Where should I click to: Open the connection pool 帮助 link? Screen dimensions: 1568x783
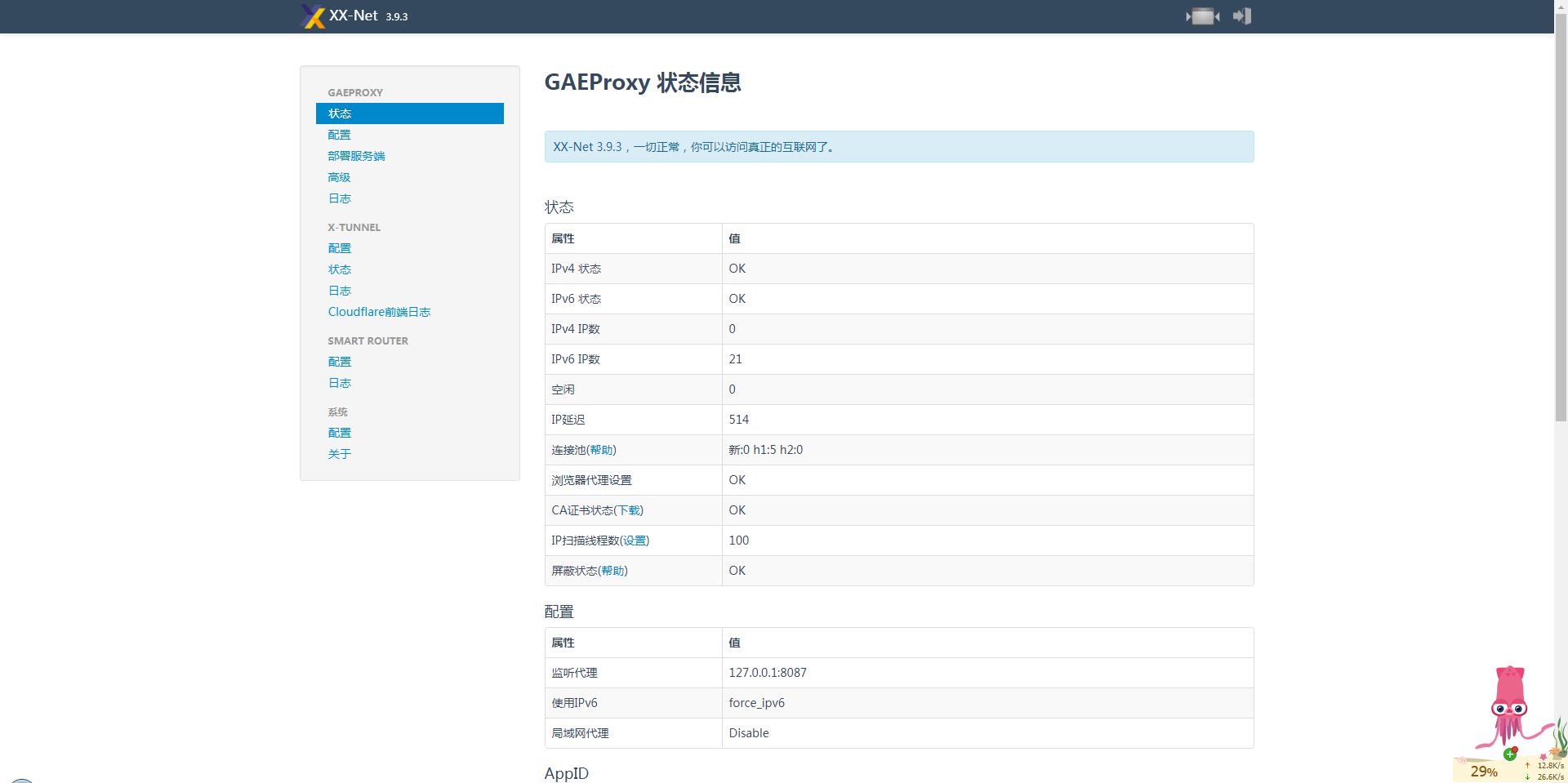[x=602, y=450]
